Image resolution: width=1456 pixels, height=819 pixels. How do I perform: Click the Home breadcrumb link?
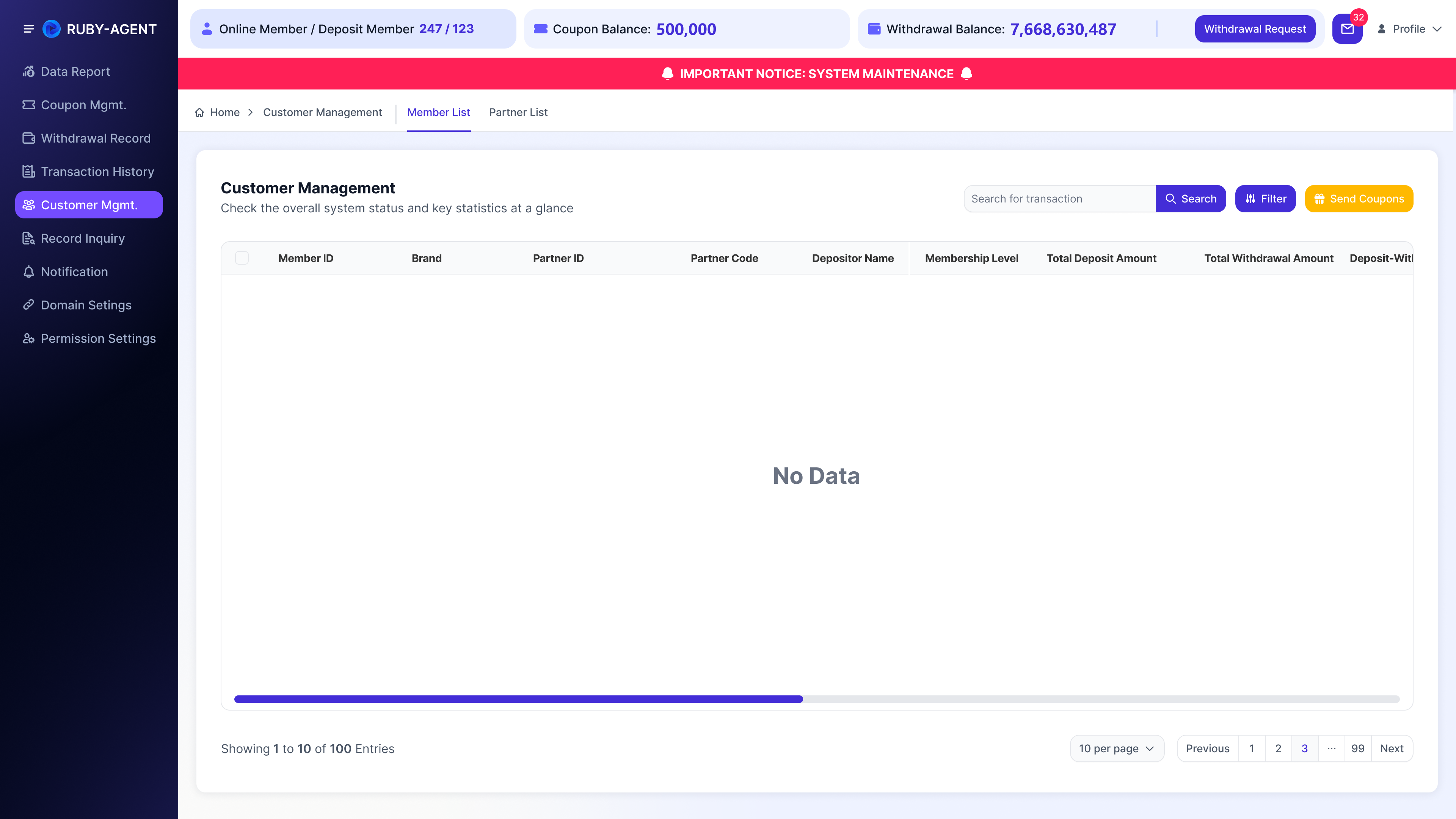click(224, 113)
